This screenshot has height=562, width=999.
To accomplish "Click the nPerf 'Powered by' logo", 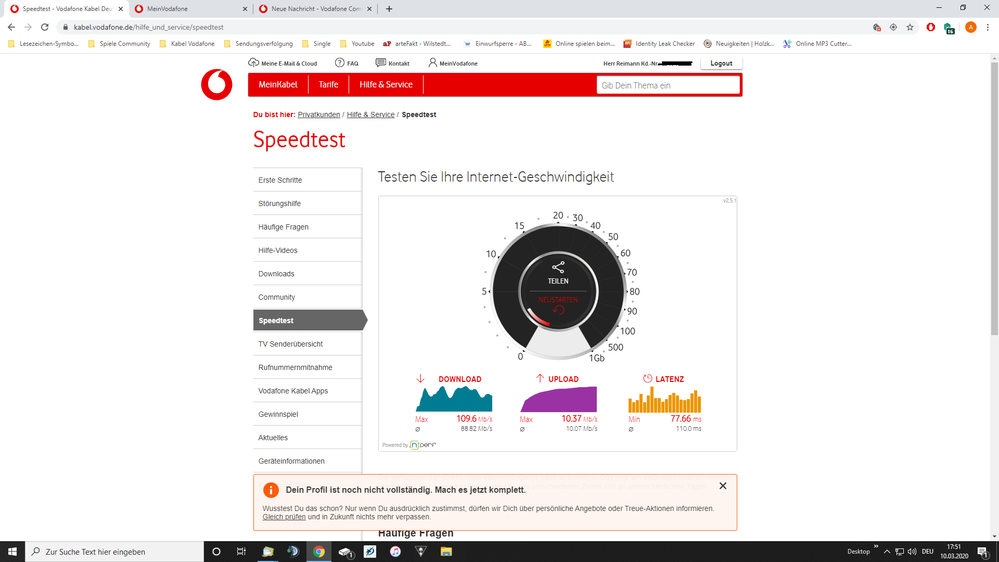I will point(423,445).
